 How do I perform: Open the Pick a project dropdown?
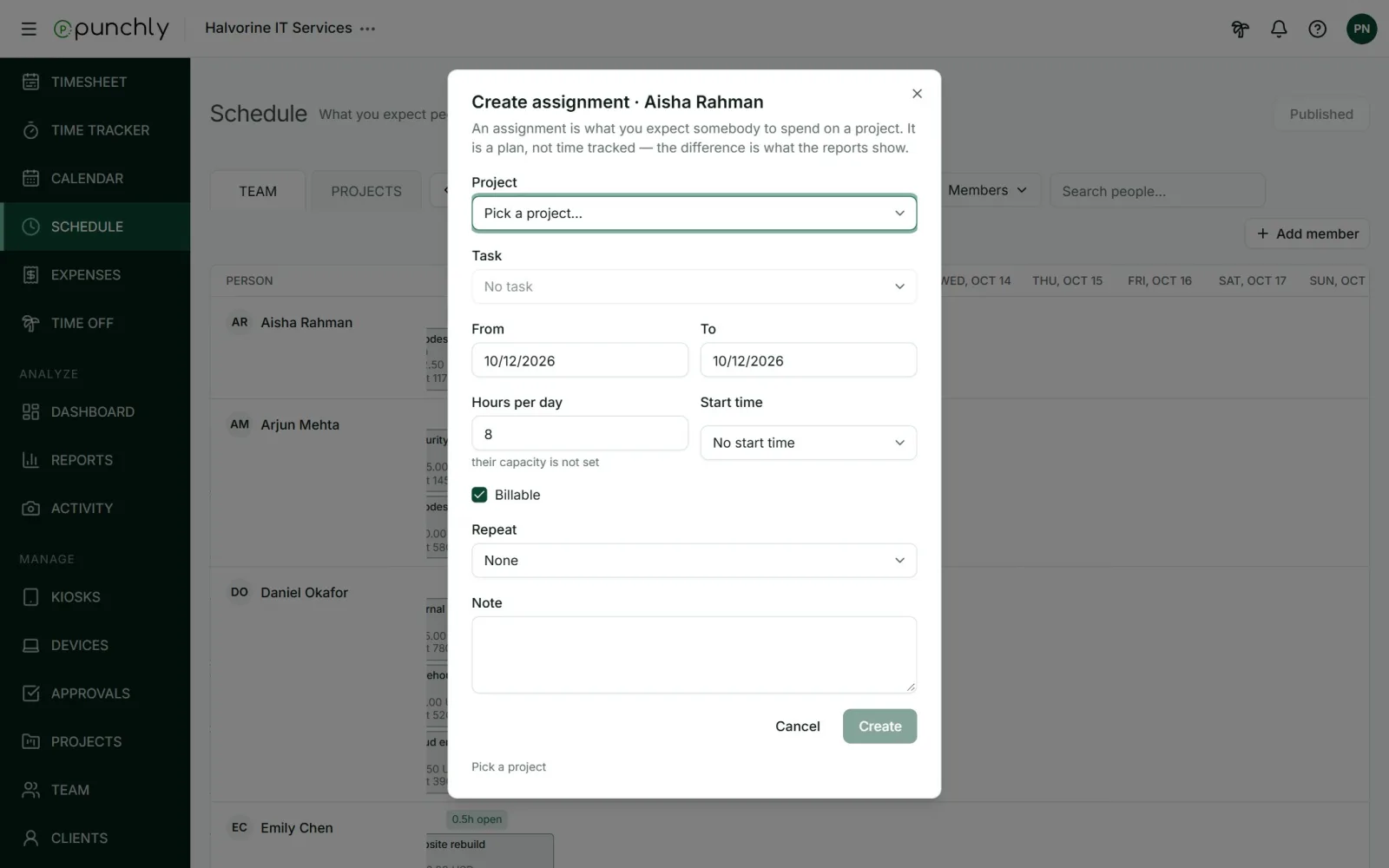tap(694, 213)
